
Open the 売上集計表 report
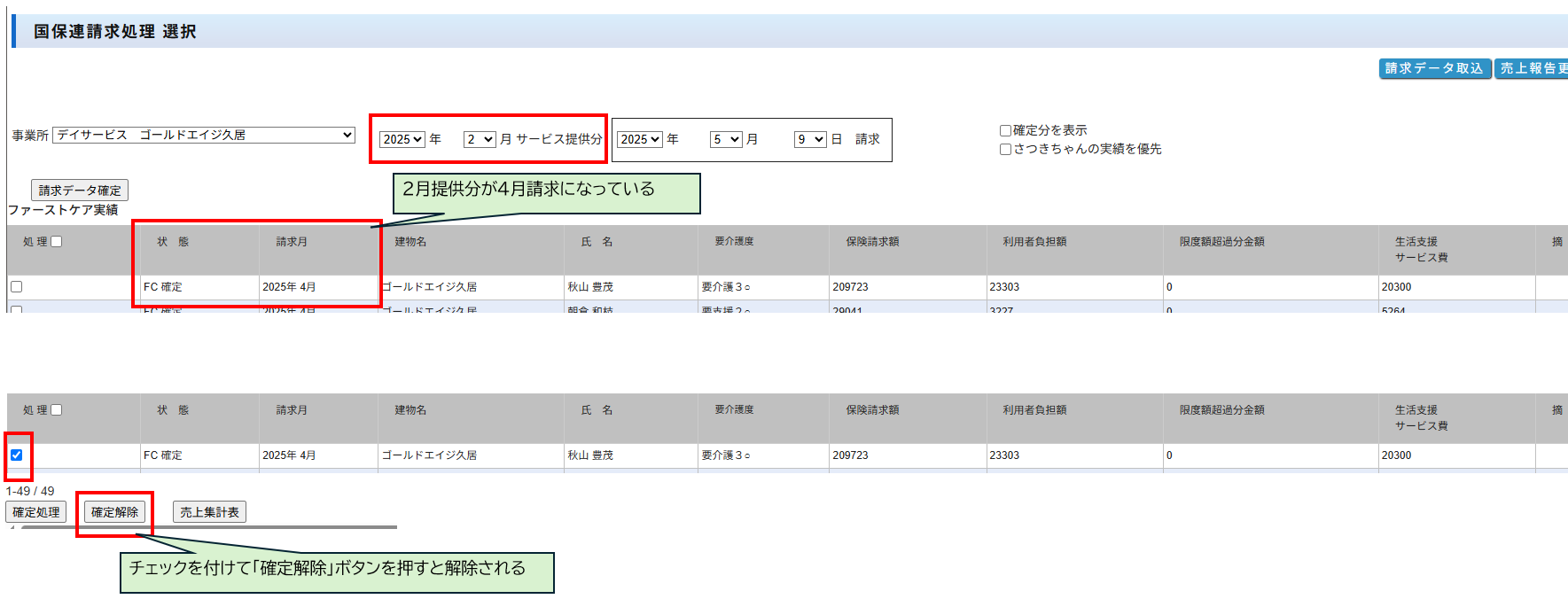click(x=209, y=512)
